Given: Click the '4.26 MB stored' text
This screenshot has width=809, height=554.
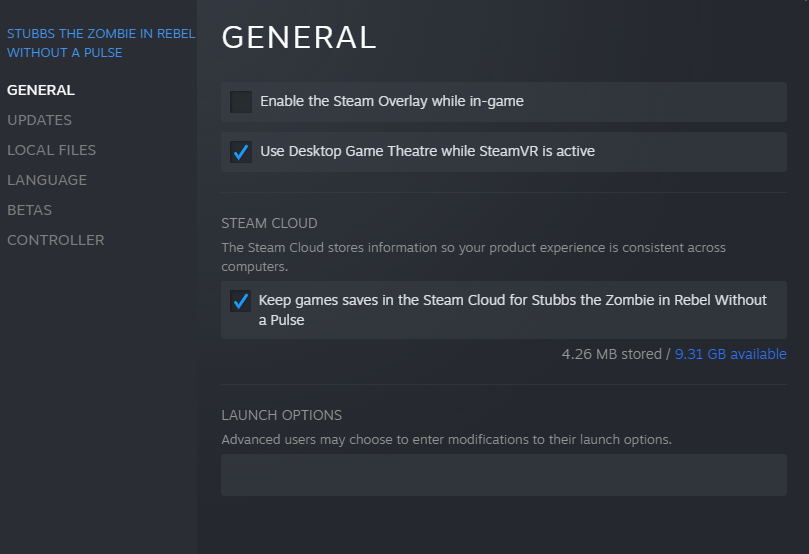Looking at the screenshot, I should coord(611,354).
